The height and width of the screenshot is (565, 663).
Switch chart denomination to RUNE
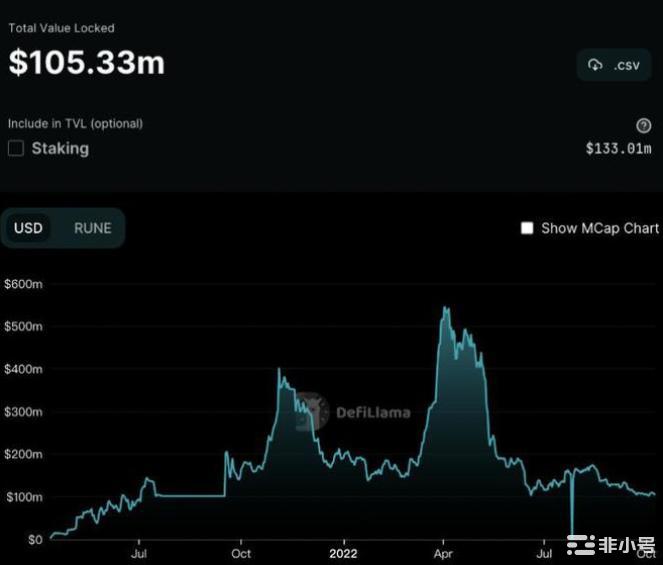pyautogui.click(x=93, y=228)
